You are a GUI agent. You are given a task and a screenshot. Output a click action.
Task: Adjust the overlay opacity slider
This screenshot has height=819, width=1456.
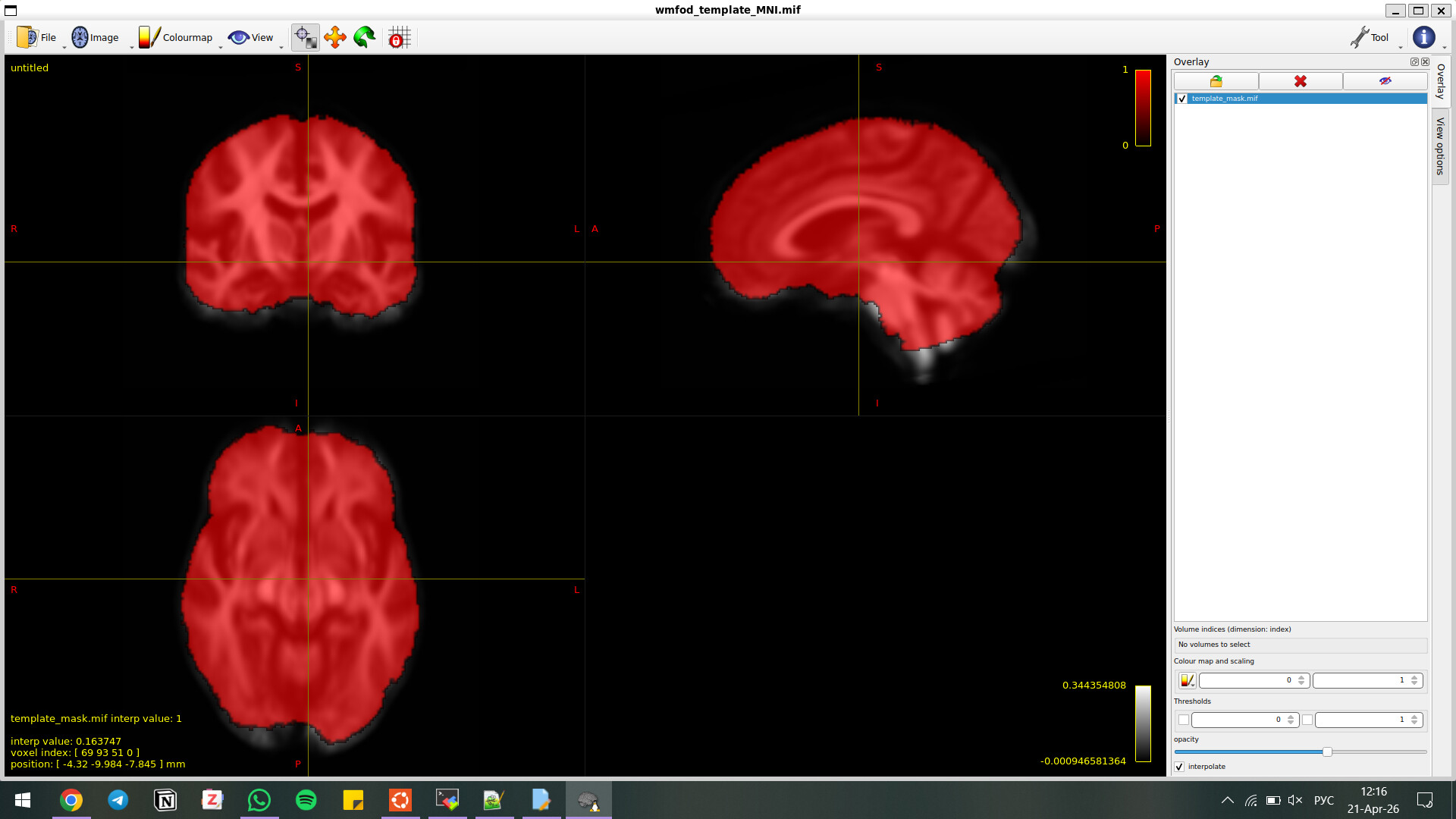1327,752
